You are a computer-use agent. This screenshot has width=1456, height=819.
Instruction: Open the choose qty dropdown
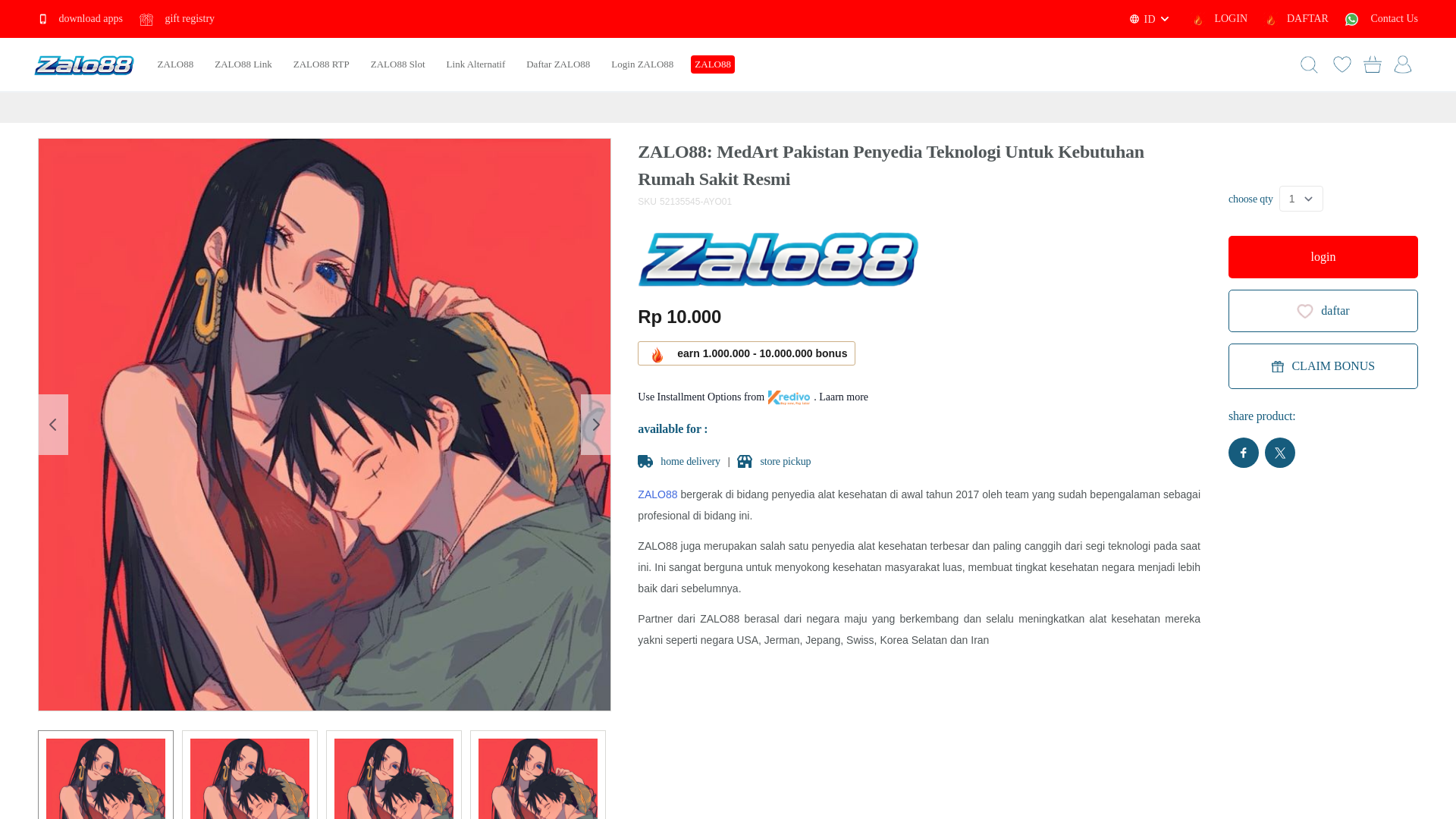[x=1301, y=199]
